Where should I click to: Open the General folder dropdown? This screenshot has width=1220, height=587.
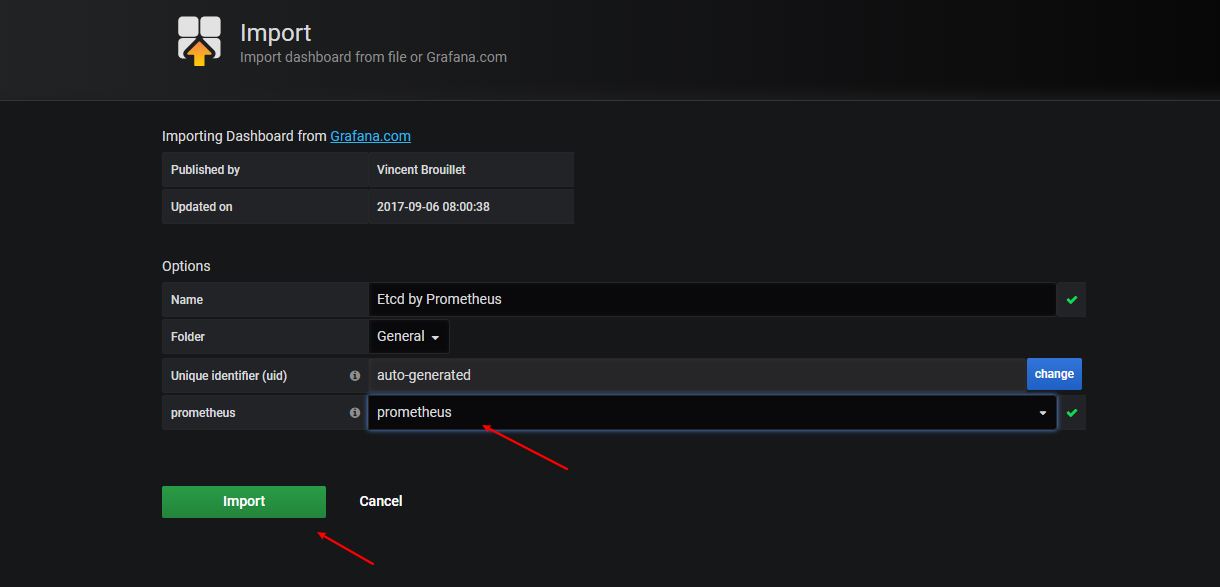click(409, 337)
